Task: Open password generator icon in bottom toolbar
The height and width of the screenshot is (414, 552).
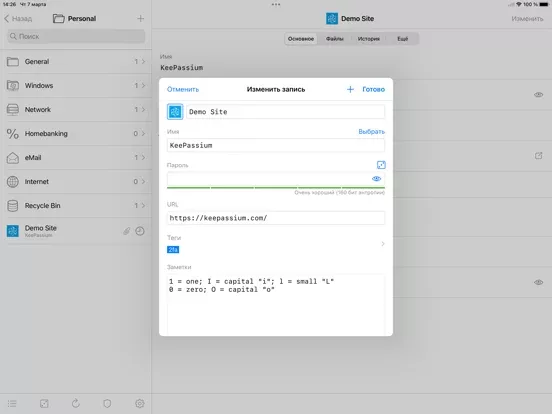Action: pos(44,403)
